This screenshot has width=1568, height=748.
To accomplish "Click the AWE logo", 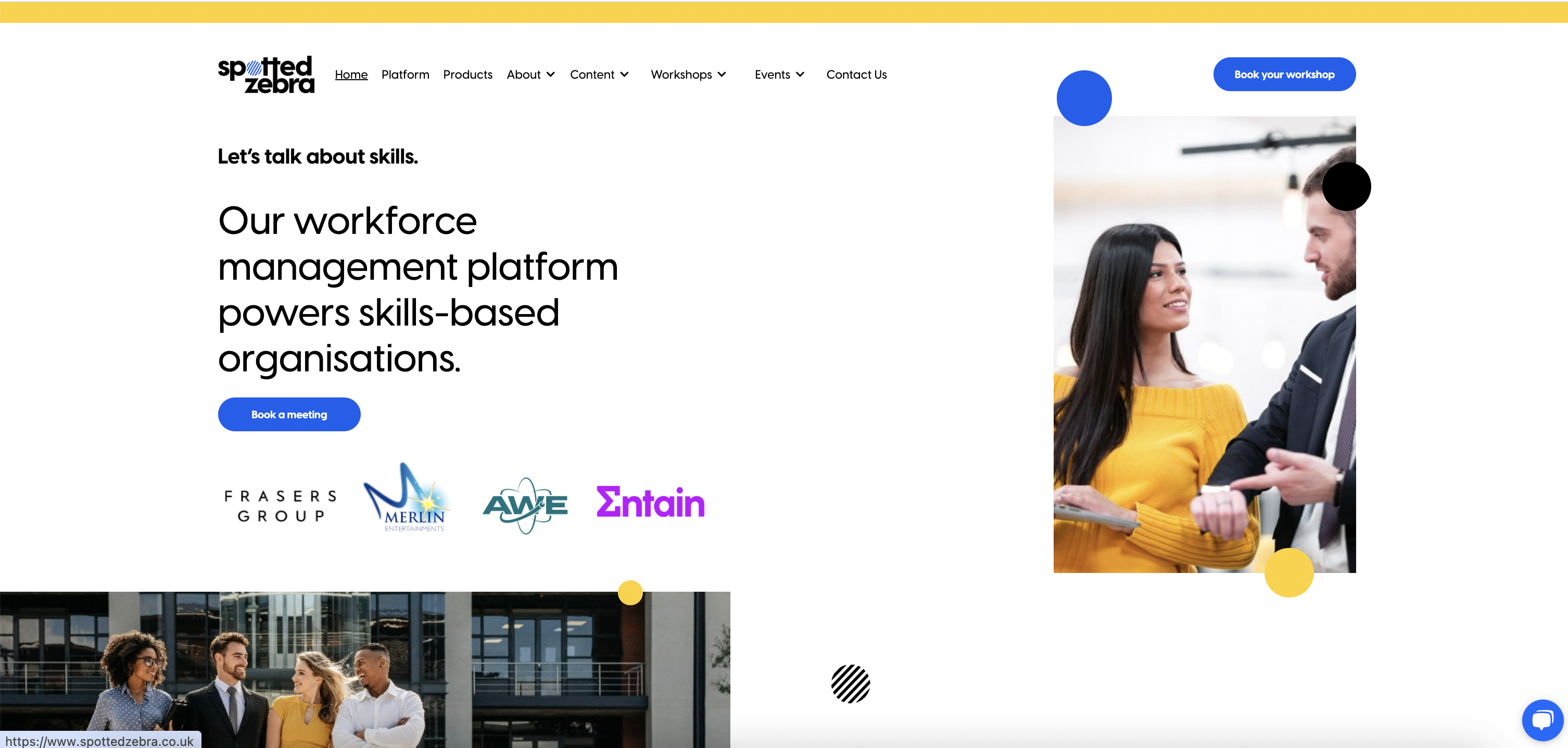I will pyautogui.click(x=525, y=505).
